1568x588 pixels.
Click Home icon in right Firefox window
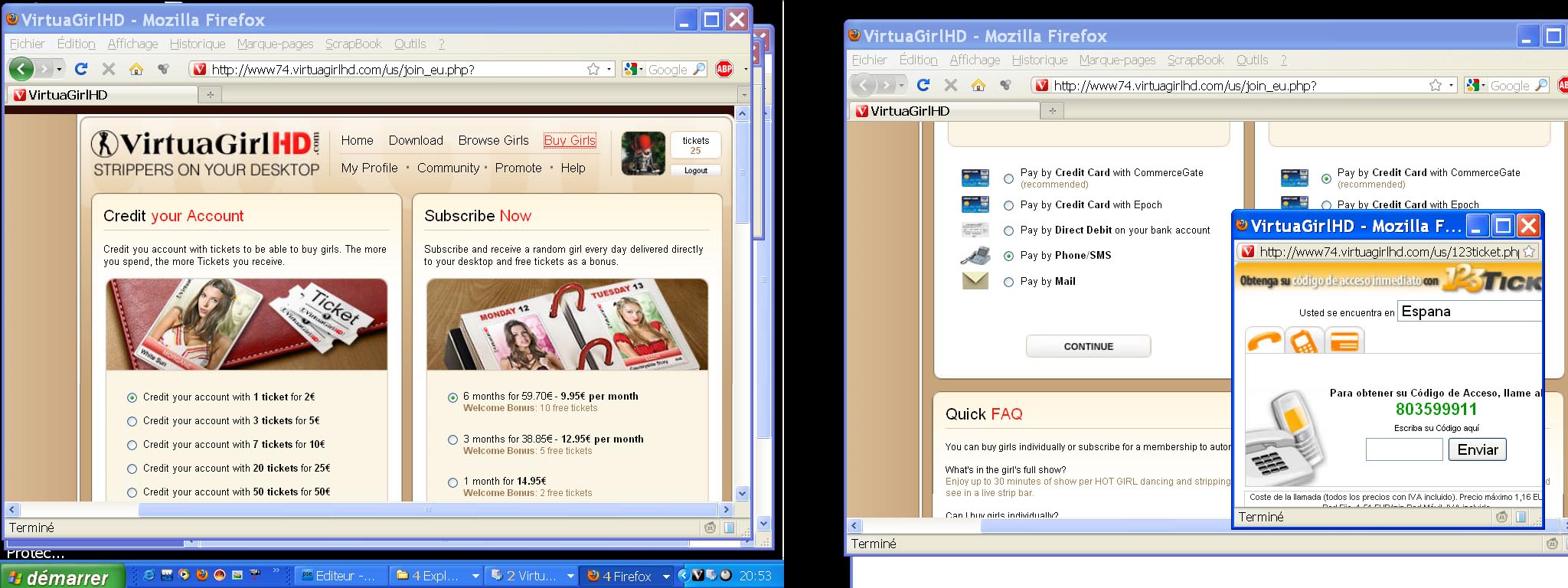click(978, 85)
